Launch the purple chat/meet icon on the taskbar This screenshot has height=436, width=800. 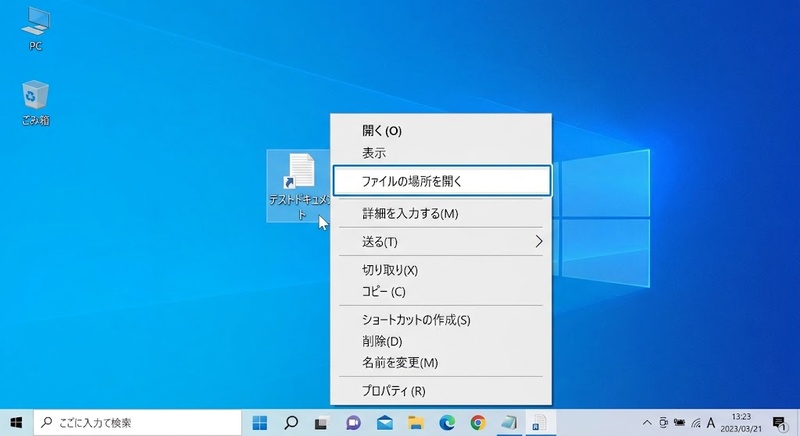[353, 423]
